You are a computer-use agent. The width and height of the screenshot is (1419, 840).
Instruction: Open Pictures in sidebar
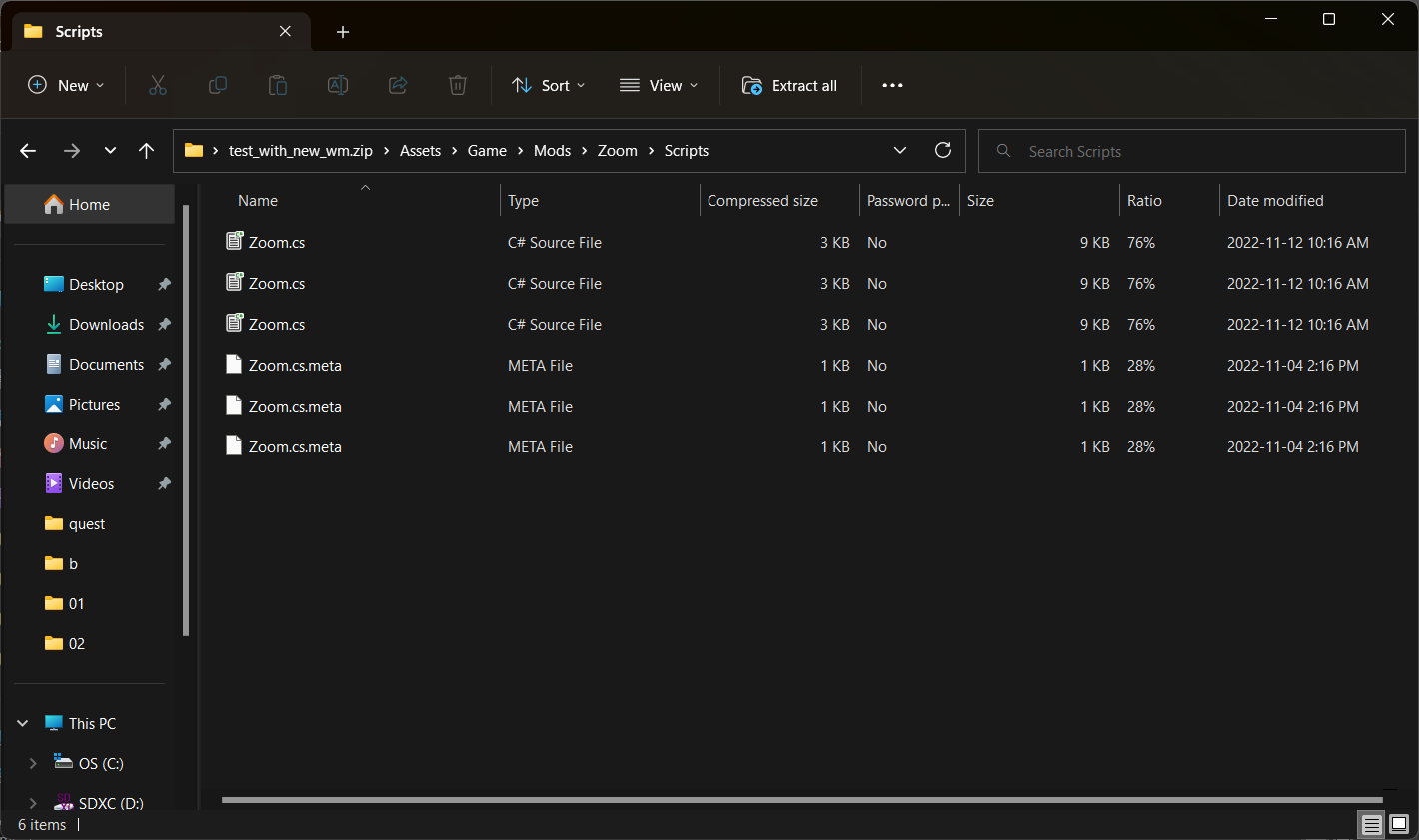pos(94,405)
